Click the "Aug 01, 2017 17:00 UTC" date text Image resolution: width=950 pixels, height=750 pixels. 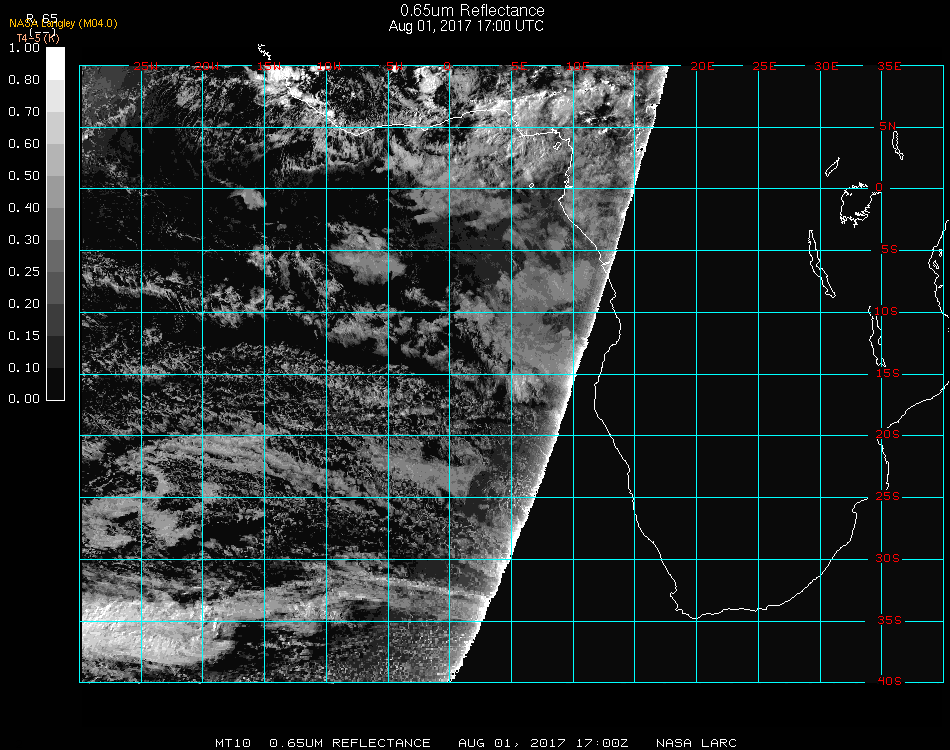click(x=466, y=26)
